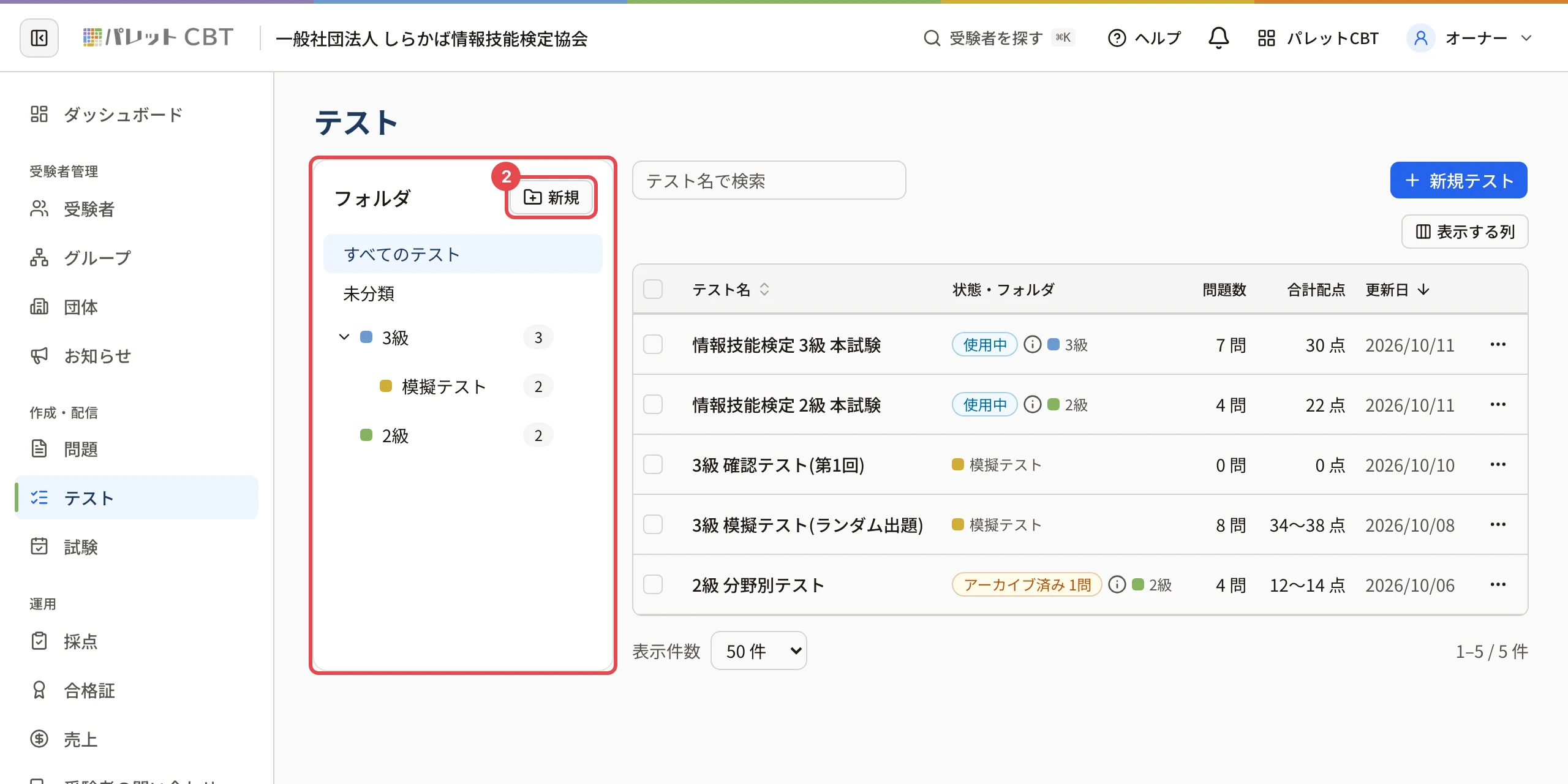Open the 表示件数 50 件 dropdown
The image size is (1568, 784).
point(758,650)
